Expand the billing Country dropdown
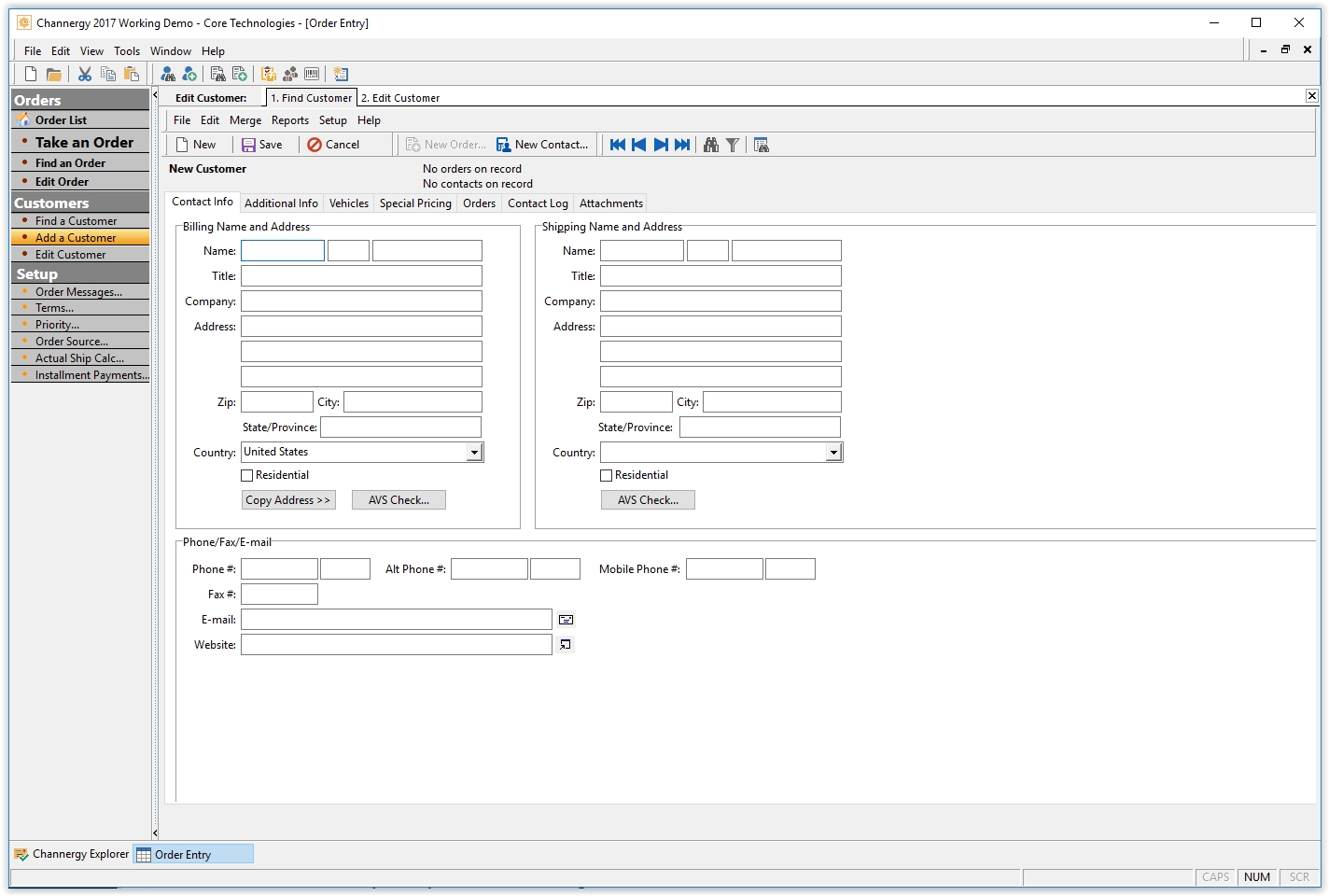This screenshot has width=1329, height=896. [x=474, y=453]
